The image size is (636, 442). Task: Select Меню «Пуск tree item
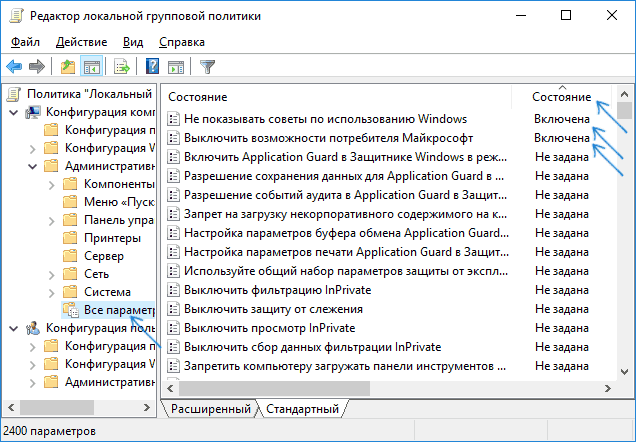[x=119, y=202]
